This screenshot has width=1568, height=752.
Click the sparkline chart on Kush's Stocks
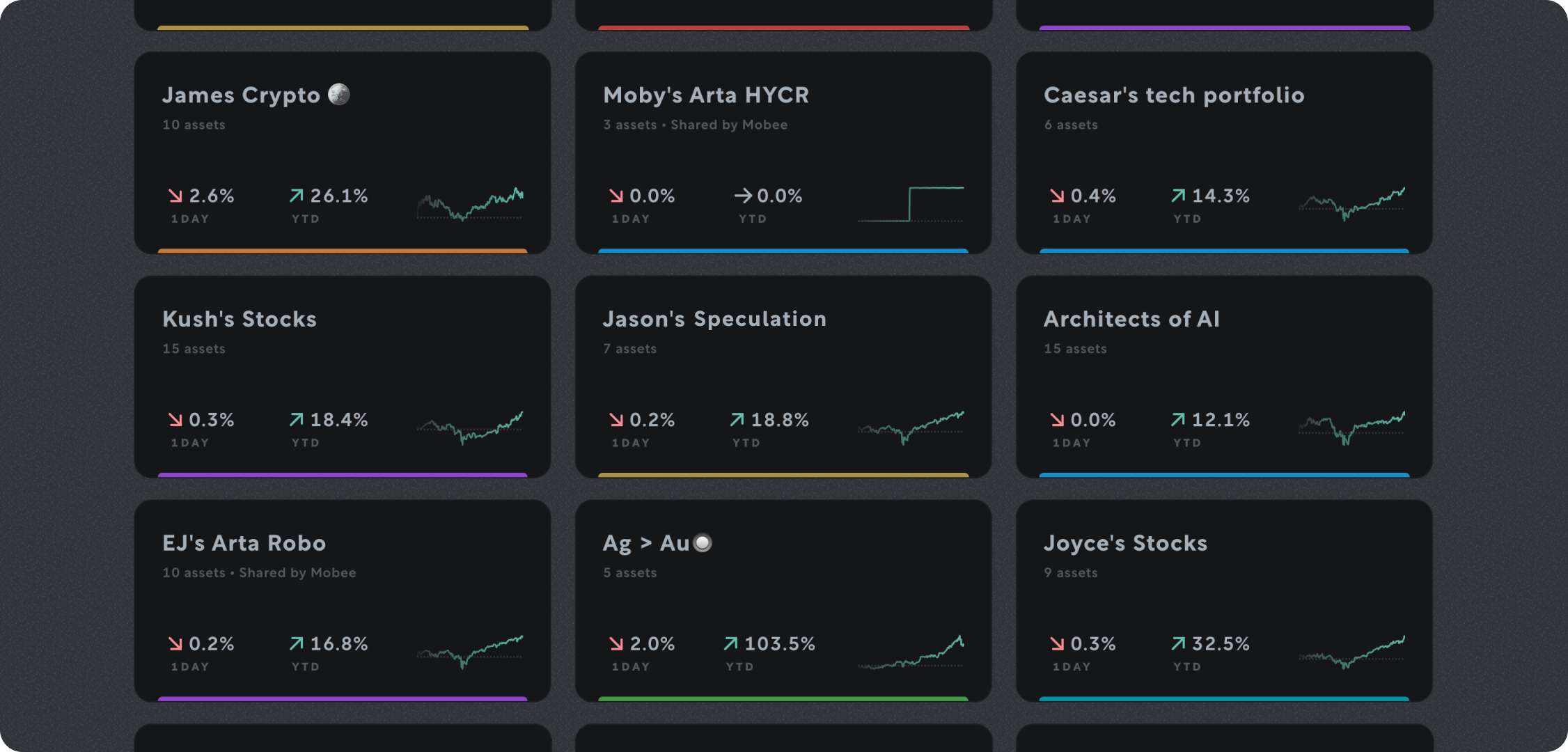point(470,427)
